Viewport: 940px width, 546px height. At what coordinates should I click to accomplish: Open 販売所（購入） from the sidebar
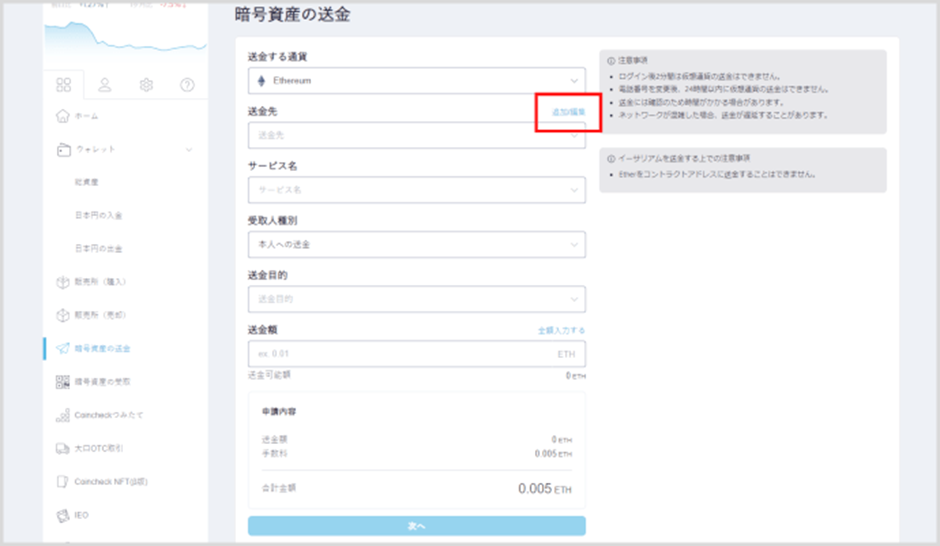(100, 282)
